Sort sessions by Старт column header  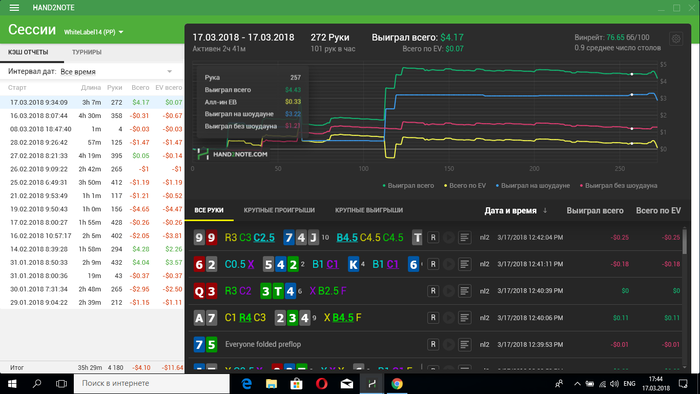(17, 87)
